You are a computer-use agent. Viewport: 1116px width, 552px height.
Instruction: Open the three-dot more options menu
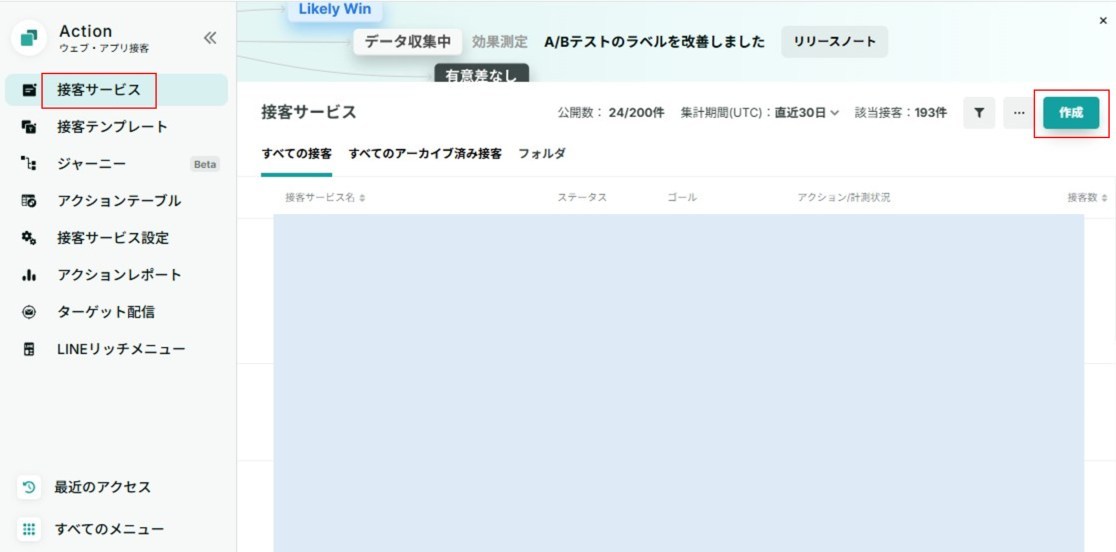point(1019,113)
